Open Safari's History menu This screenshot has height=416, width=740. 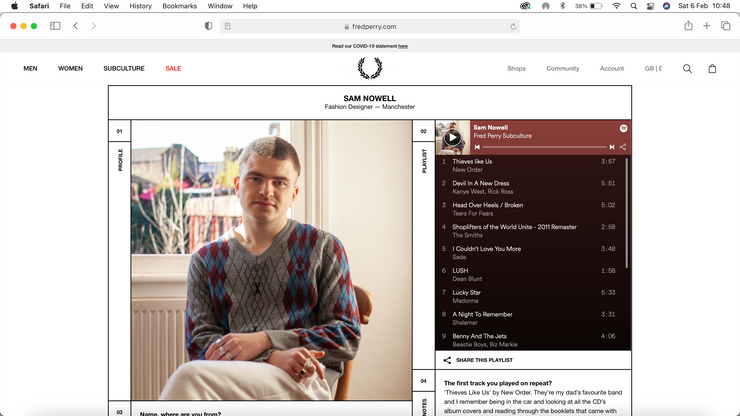pos(140,6)
